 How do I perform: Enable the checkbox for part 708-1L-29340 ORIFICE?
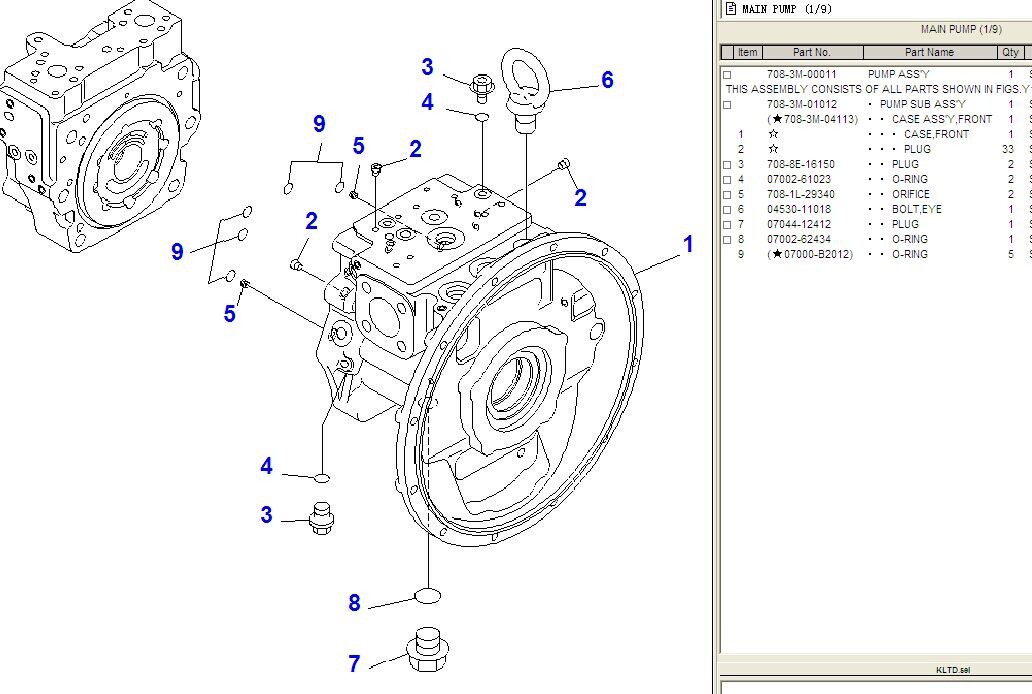(x=728, y=195)
